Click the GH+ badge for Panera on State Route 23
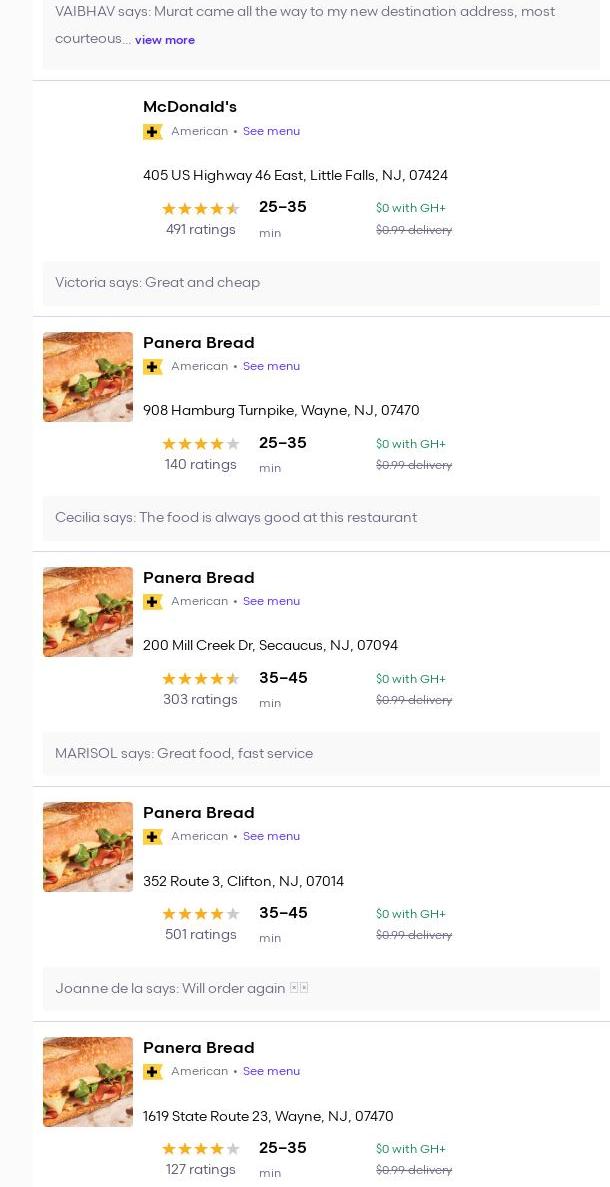 [x=152, y=1072]
